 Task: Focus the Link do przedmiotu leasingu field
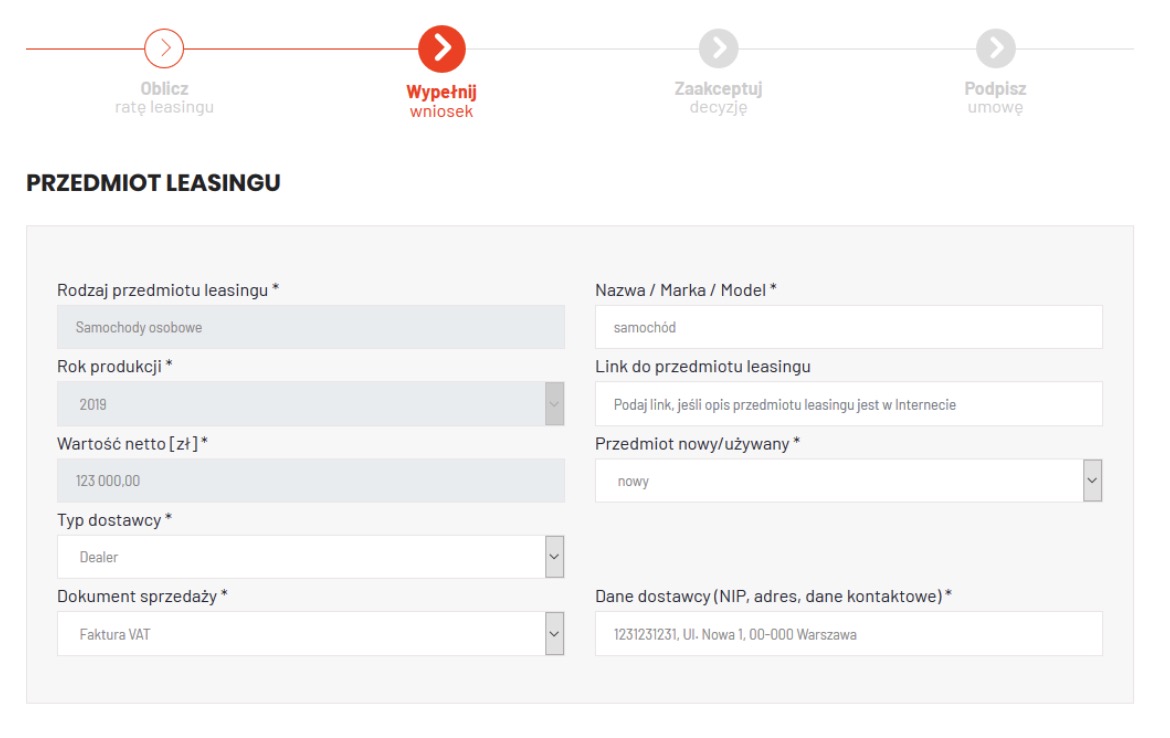coord(848,404)
